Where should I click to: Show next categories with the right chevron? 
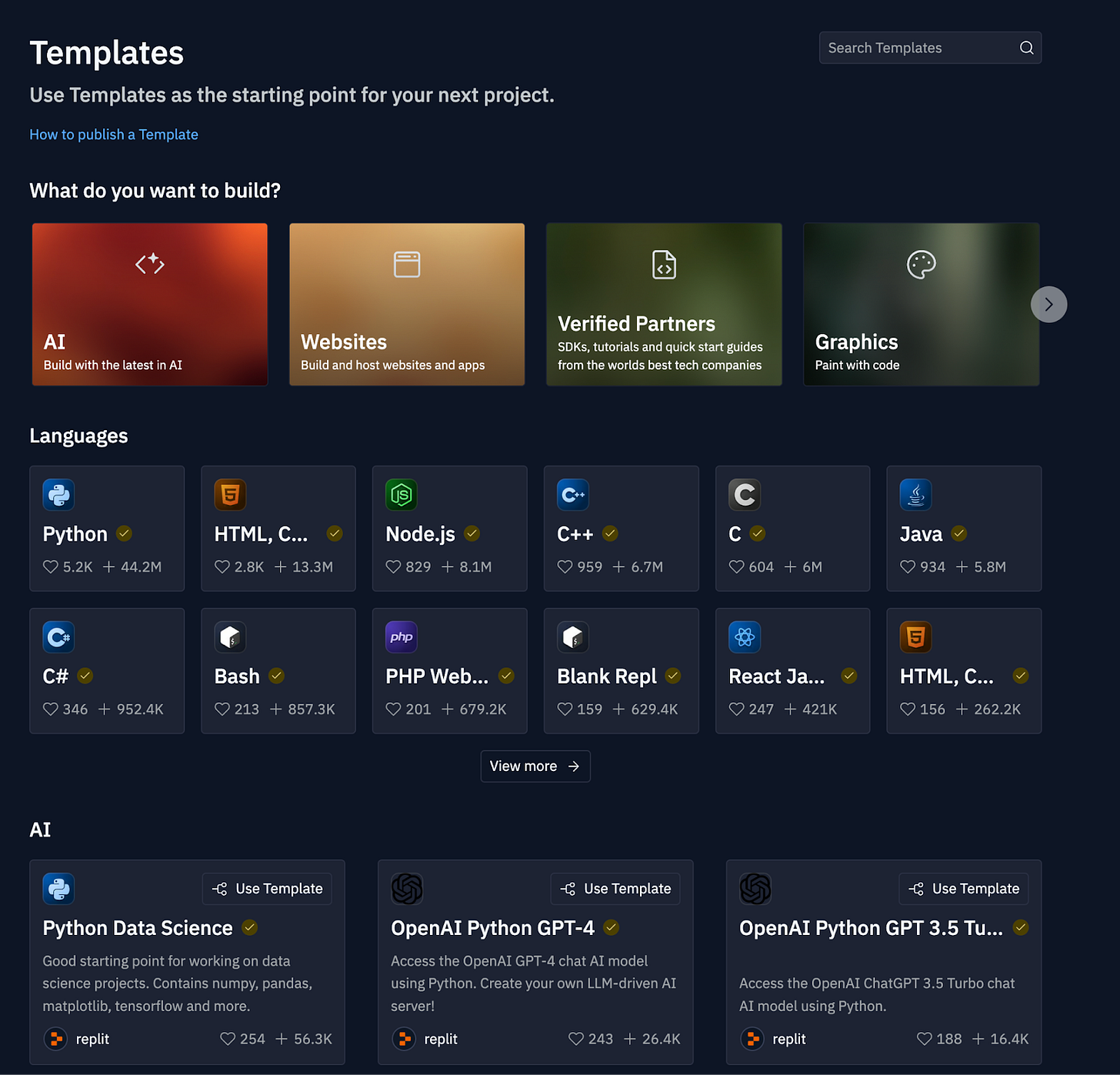coord(1048,305)
